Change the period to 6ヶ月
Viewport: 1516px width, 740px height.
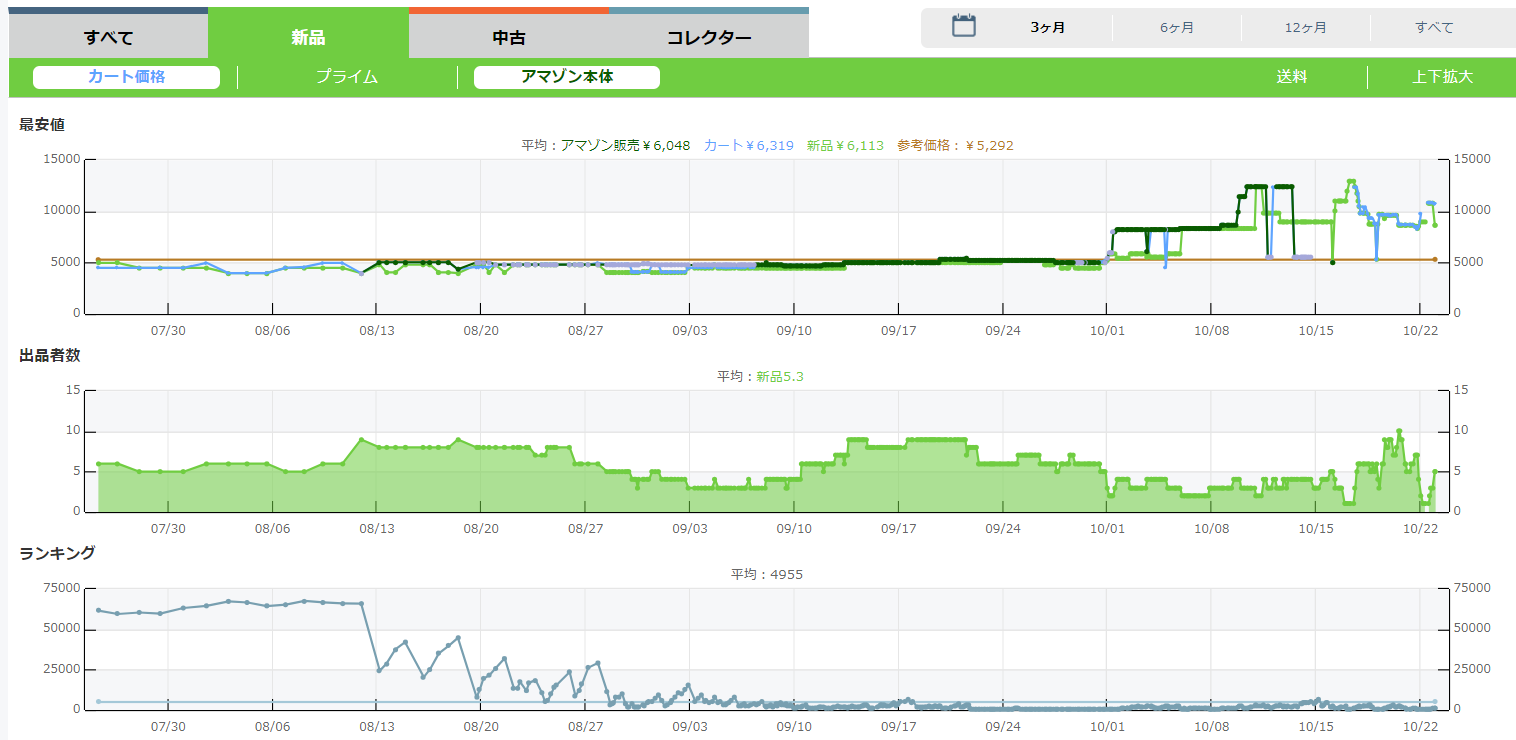tap(1177, 28)
